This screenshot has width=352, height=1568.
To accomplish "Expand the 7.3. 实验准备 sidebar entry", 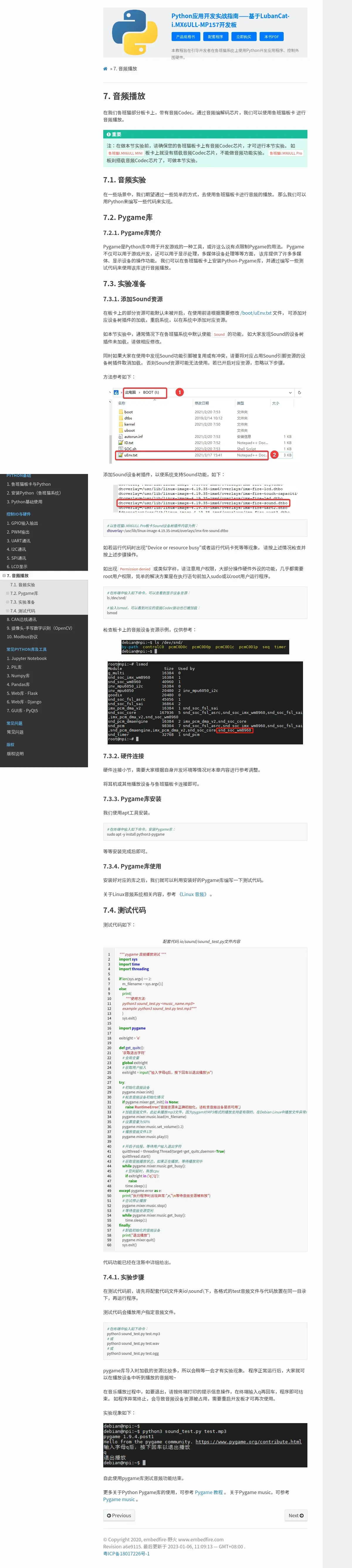I will pyautogui.click(x=7, y=602).
